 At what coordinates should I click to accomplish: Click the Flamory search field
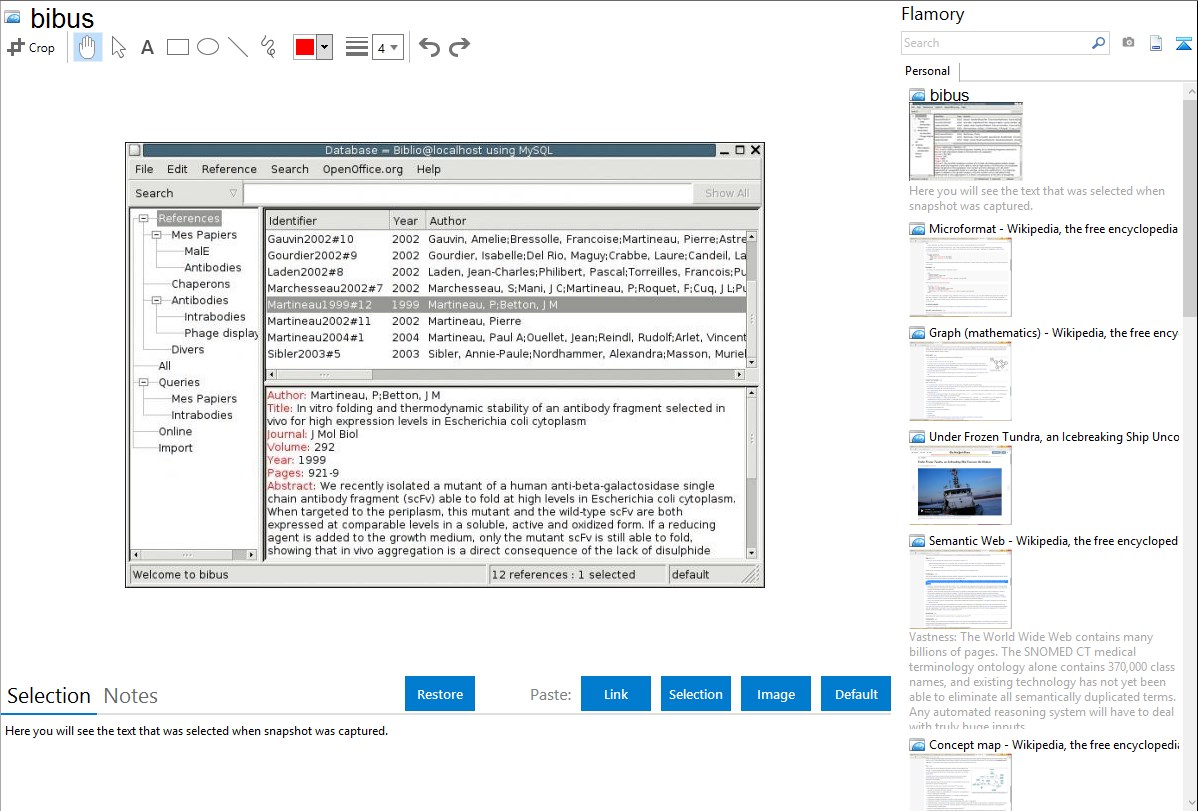(995, 43)
